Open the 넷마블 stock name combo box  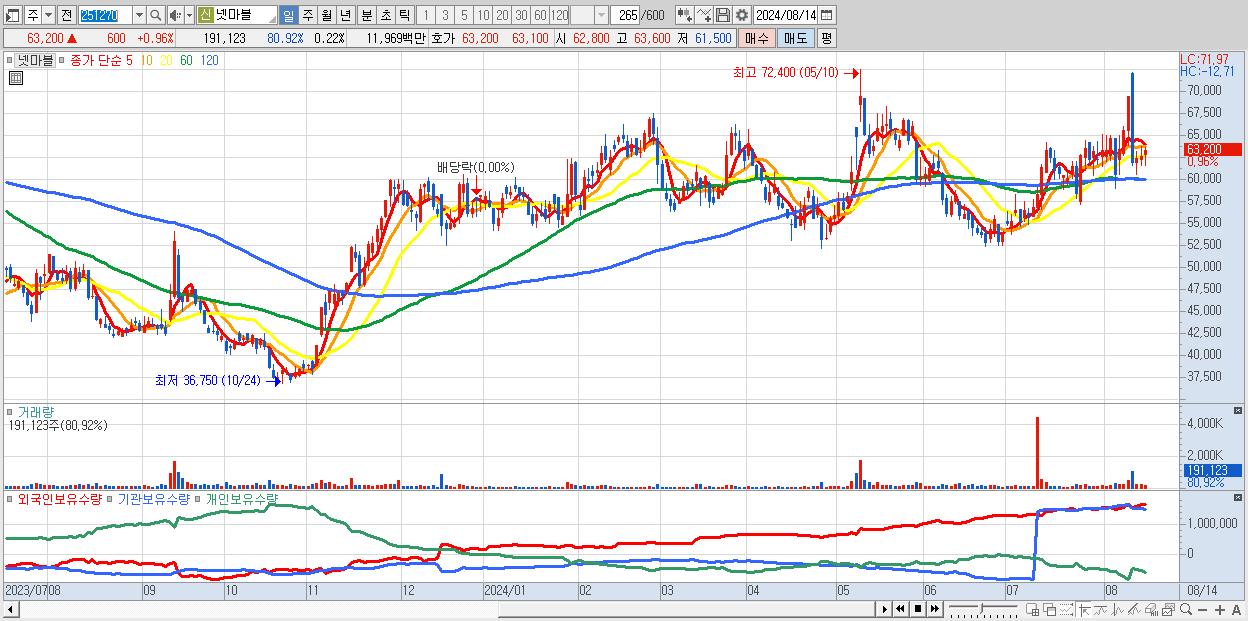[238, 15]
